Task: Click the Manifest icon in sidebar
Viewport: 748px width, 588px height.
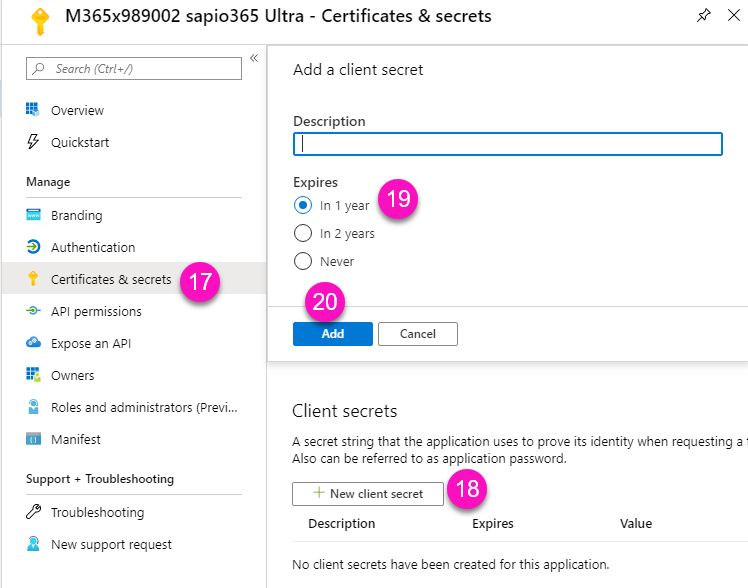Action: point(33,439)
